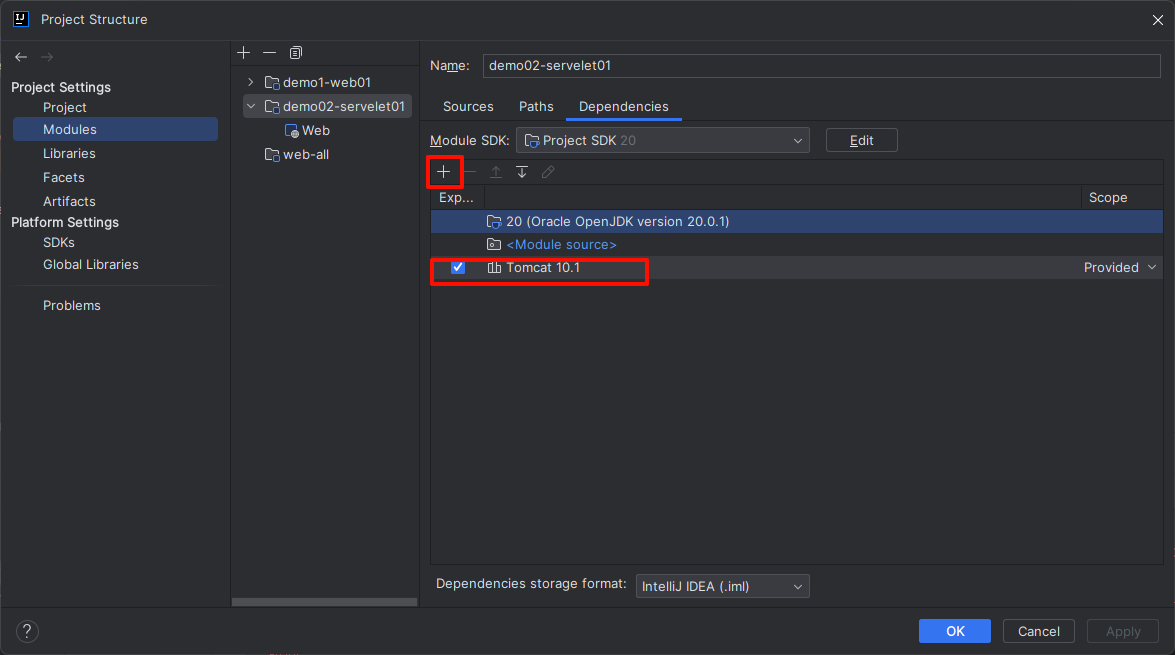Click the IntelliJ IDEA logo in title bar
Viewport: 1175px width, 655px height.
pyautogui.click(x=21, y=19)
